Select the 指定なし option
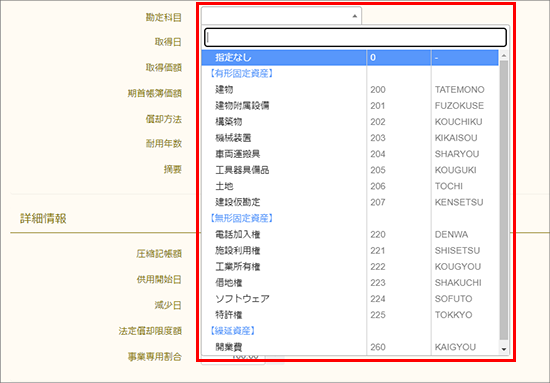 tap(350, 58)
